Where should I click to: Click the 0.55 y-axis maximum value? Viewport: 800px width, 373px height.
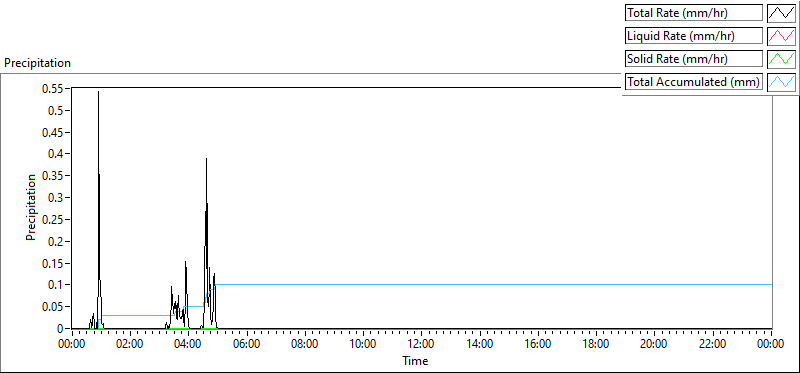pyautogui.click(x=54, y=89)
